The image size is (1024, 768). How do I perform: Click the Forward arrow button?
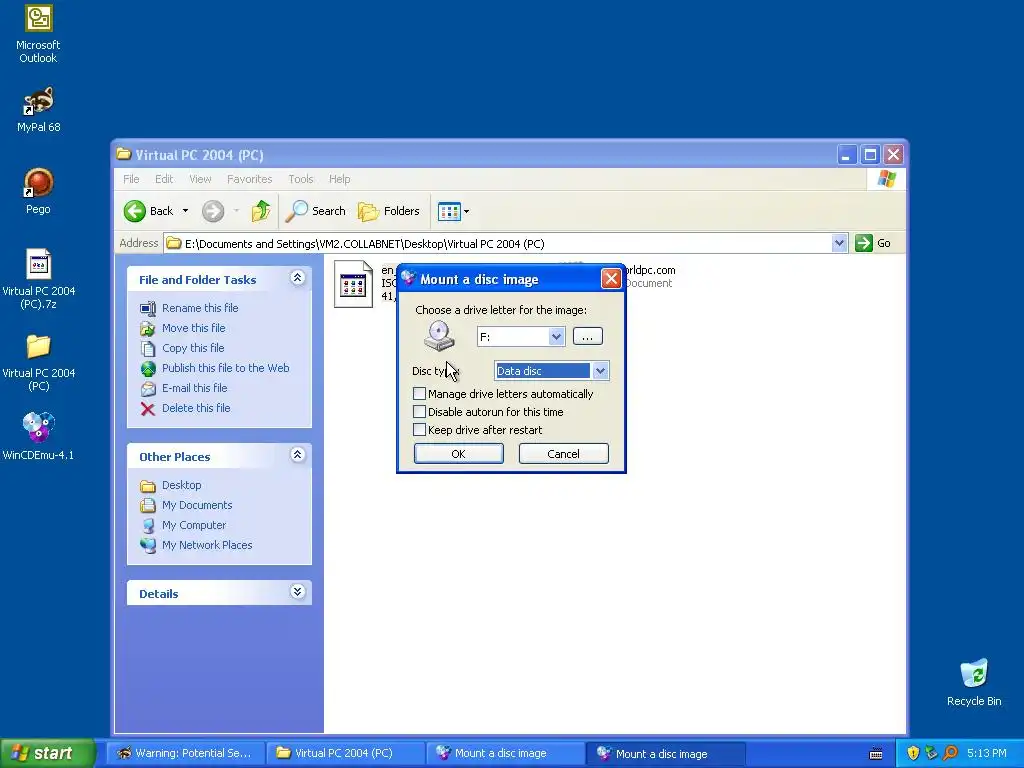[213, 211]
